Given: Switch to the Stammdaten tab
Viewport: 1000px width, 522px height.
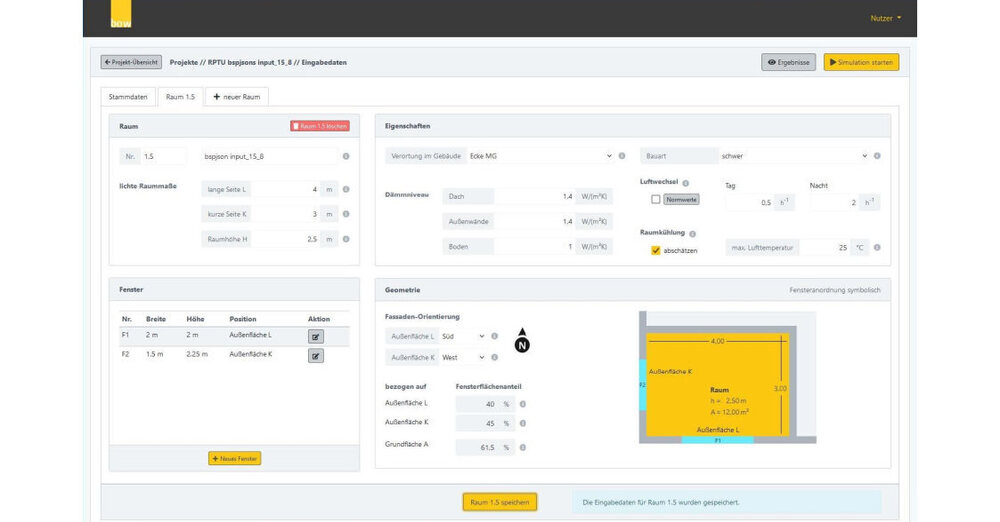Looking at the screenshot, I should coord(128,97).
